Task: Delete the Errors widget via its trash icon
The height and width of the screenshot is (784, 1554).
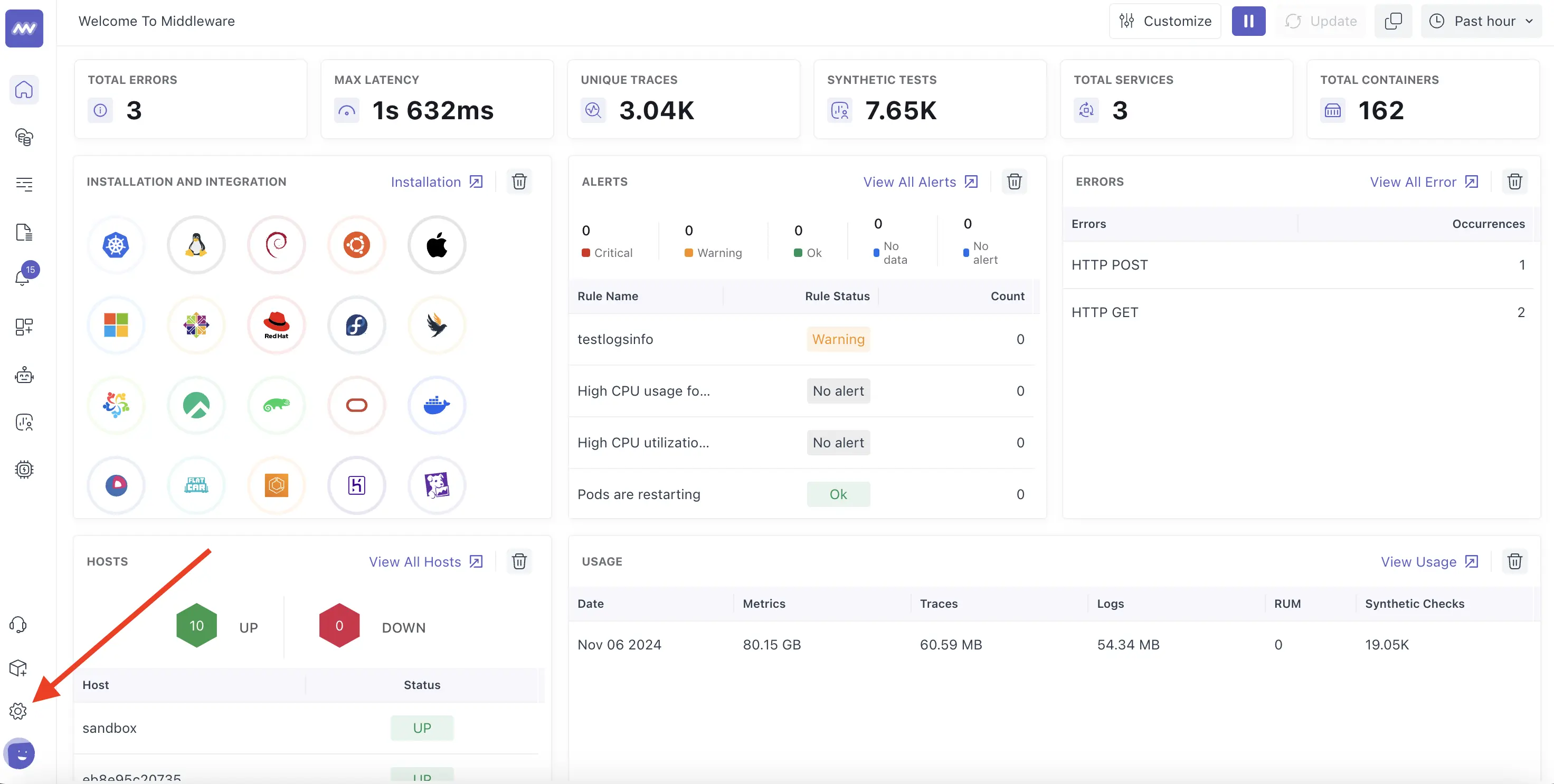Action: point(1515,181)
